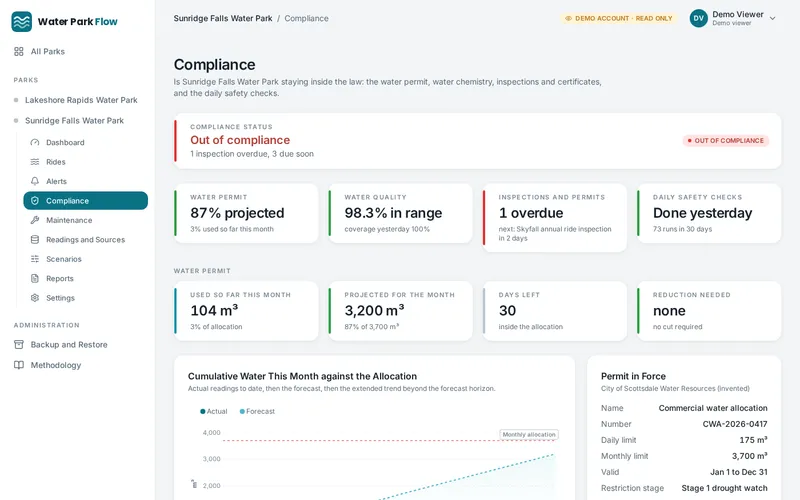Click the Stage 1 drought watch value
Viewport: 800px width, 500px height.
click(724, 488)
